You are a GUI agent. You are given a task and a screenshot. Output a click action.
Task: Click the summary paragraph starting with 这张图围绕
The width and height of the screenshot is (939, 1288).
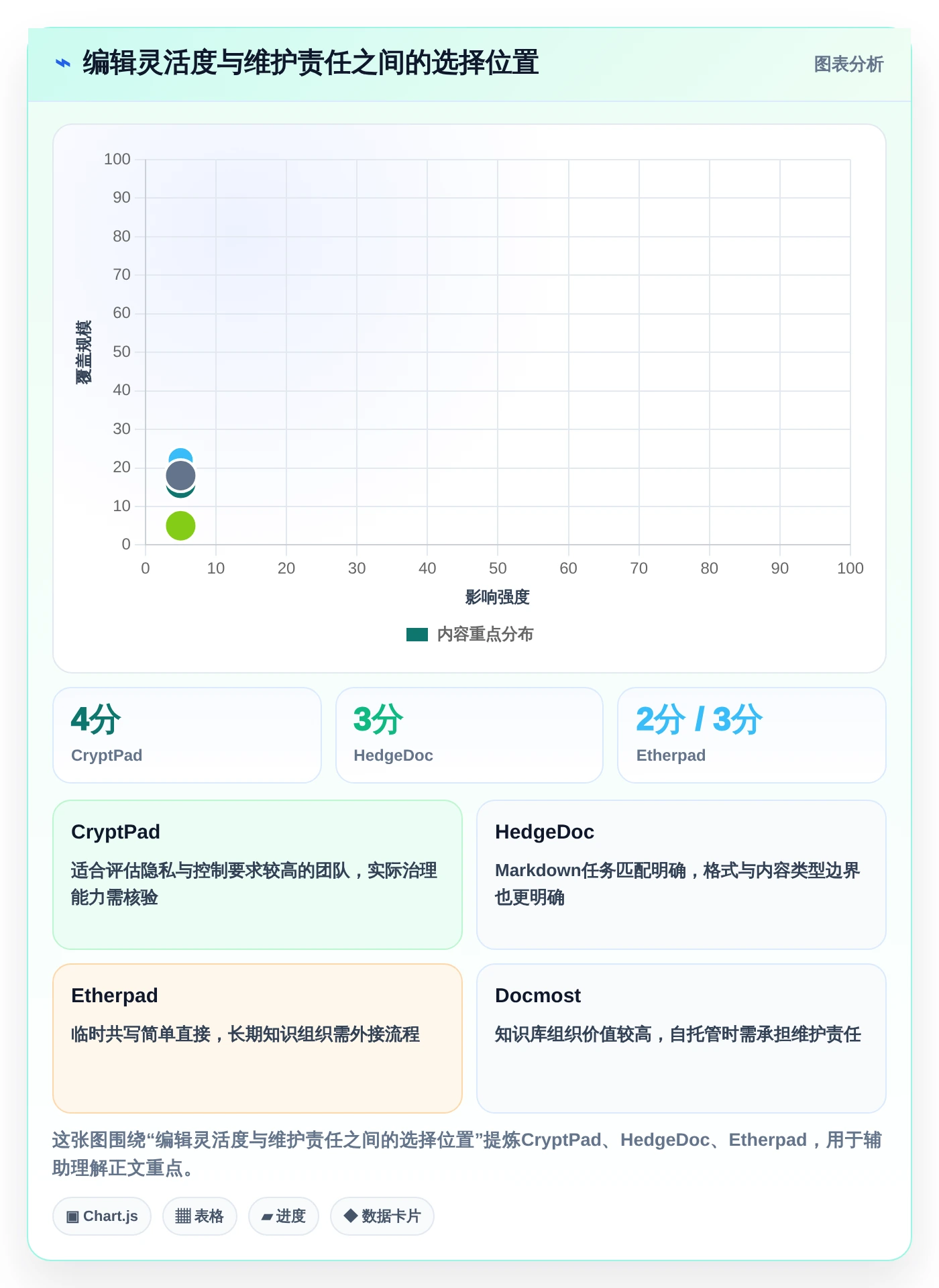pyautogui.click(x=467, y=1154)
